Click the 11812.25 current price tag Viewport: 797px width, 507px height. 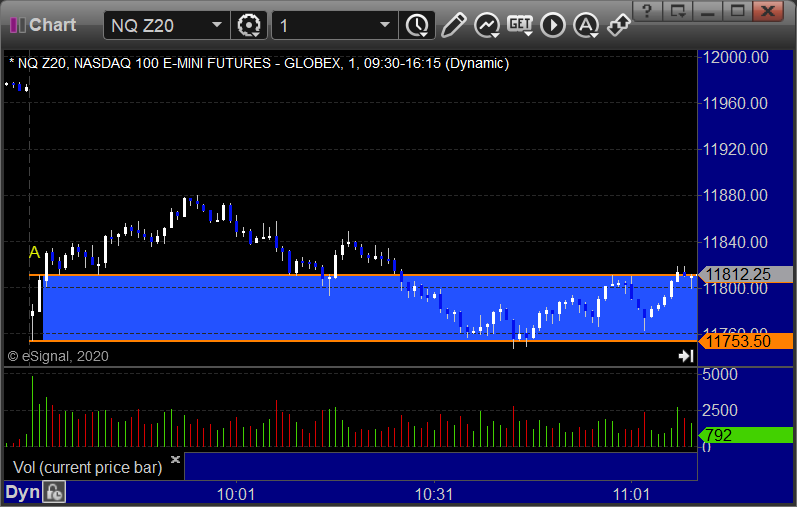[x=745, y=275]
